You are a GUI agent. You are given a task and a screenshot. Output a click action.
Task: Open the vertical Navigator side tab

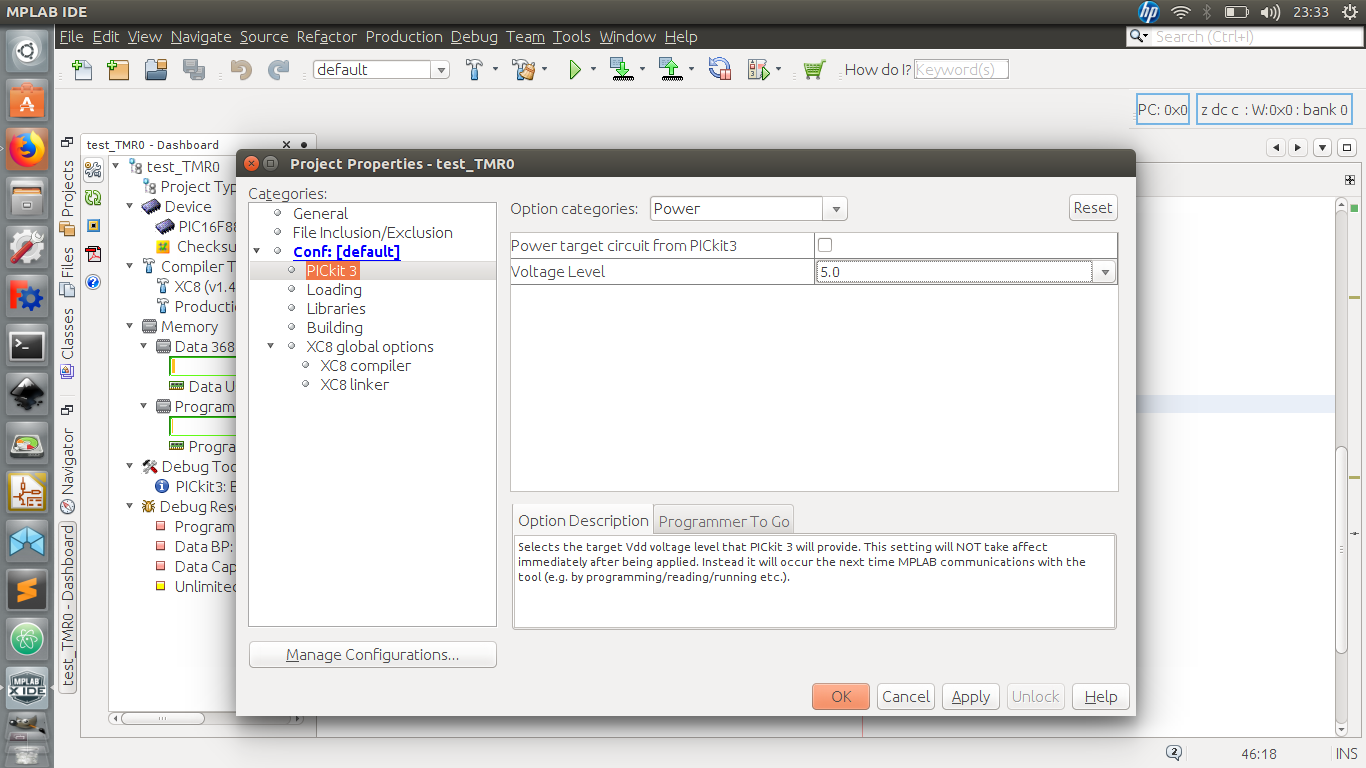pos(68,470)
